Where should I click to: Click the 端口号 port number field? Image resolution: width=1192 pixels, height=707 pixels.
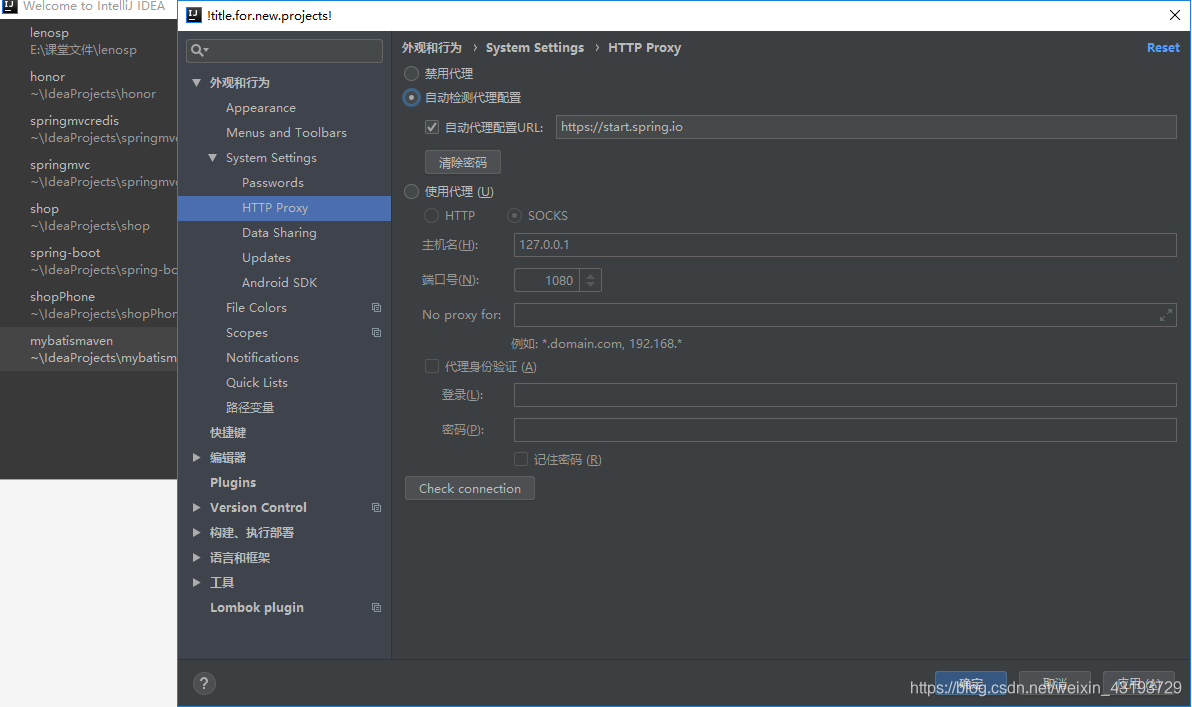tap(547, 281)
